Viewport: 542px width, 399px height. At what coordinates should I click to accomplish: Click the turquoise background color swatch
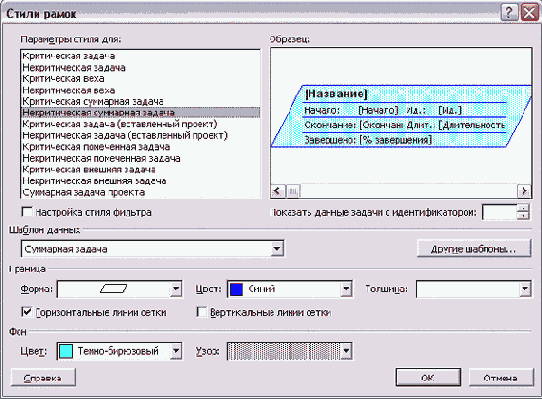point(66,351)
